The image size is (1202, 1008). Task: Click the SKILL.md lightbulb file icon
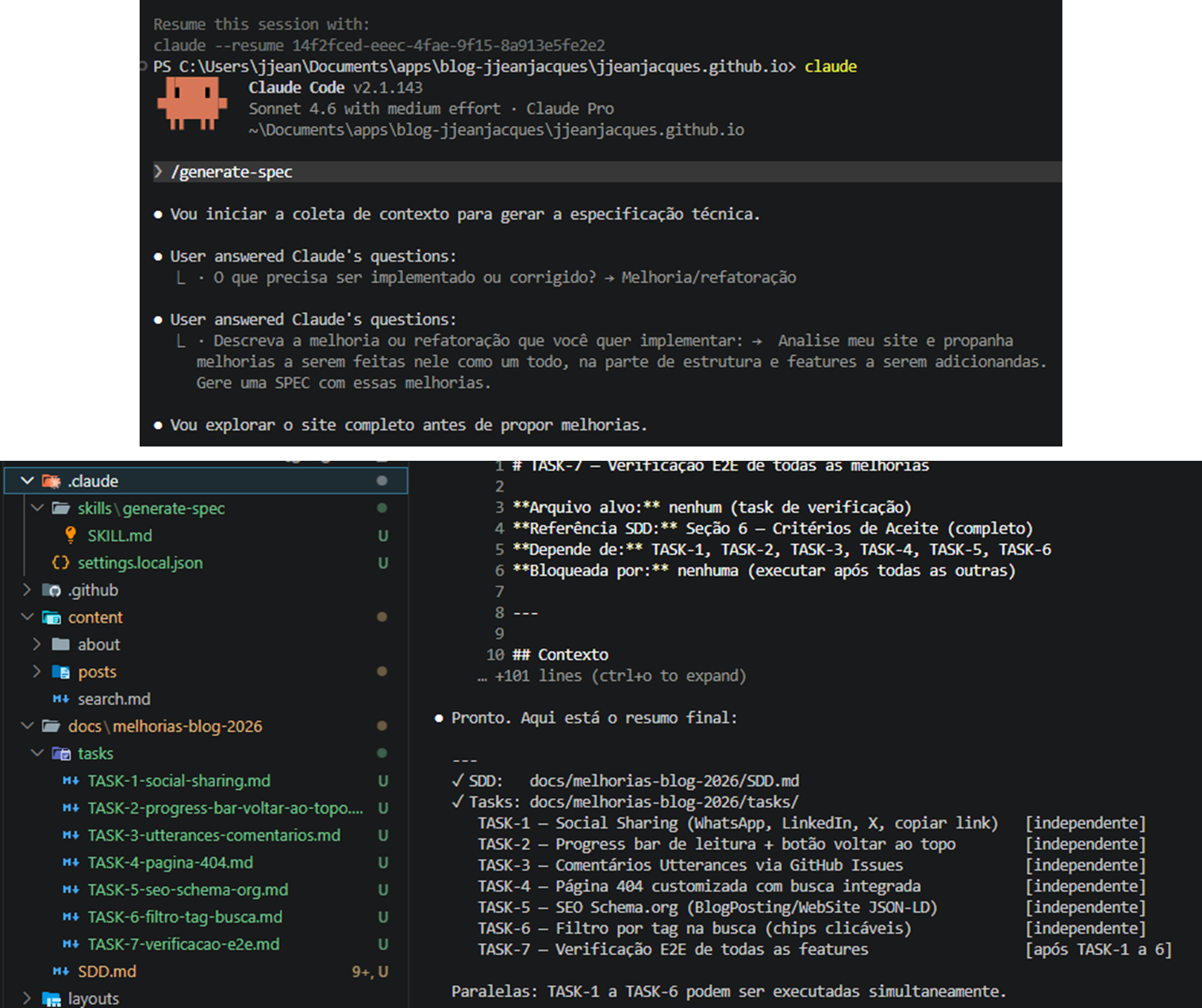(71, 535)
